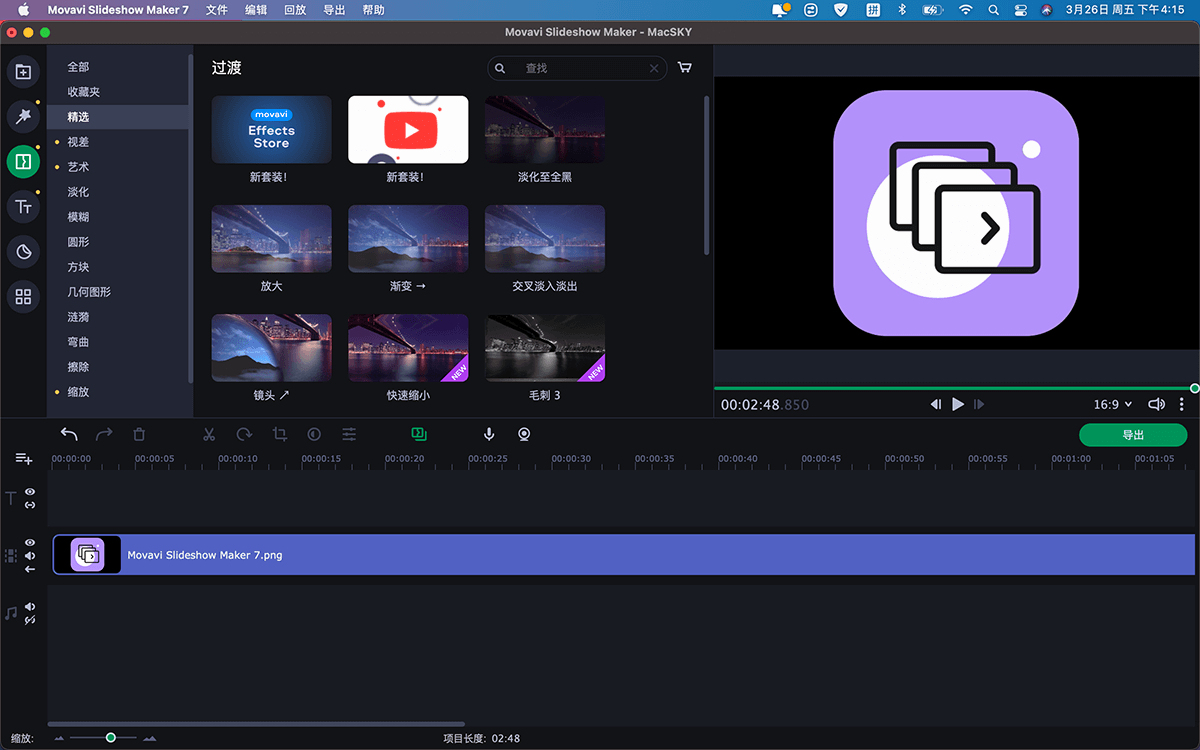This screenshot has height=750, width=1200.
Task: Select the 淡化至全黑 transition thumbnail
Action: pos(545,129)
